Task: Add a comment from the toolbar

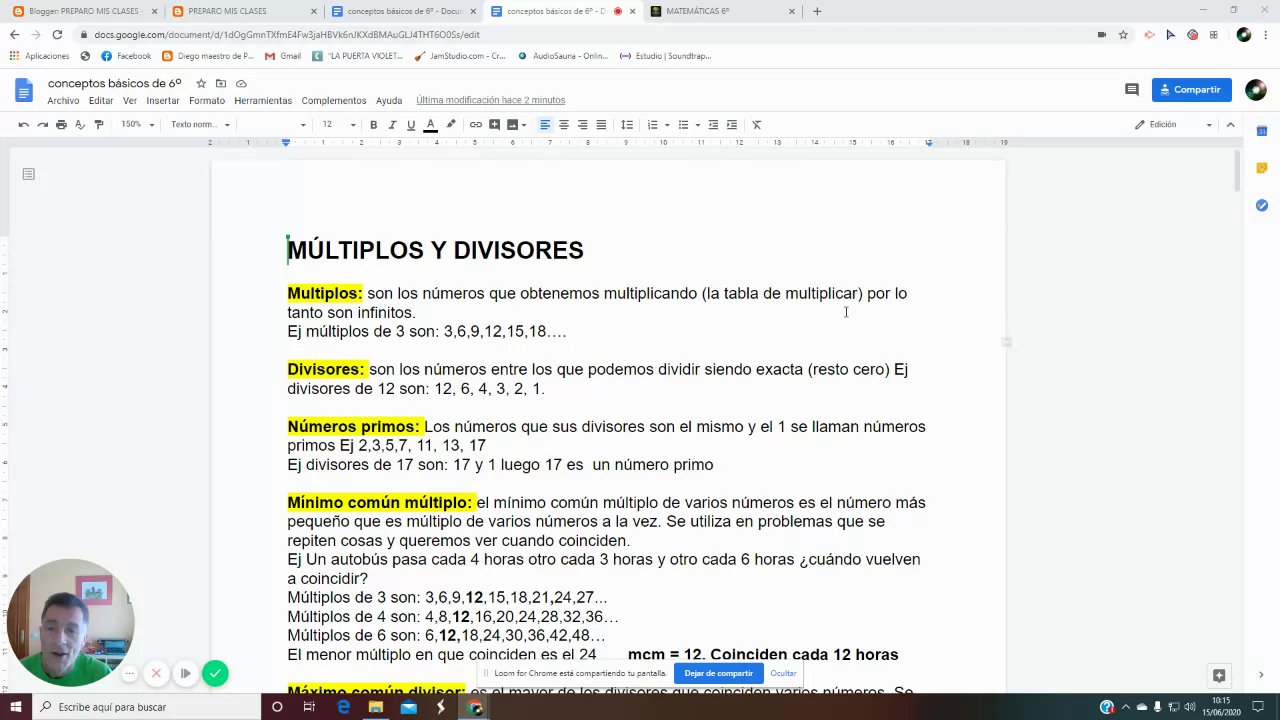Action: click(x=494, y=125)
